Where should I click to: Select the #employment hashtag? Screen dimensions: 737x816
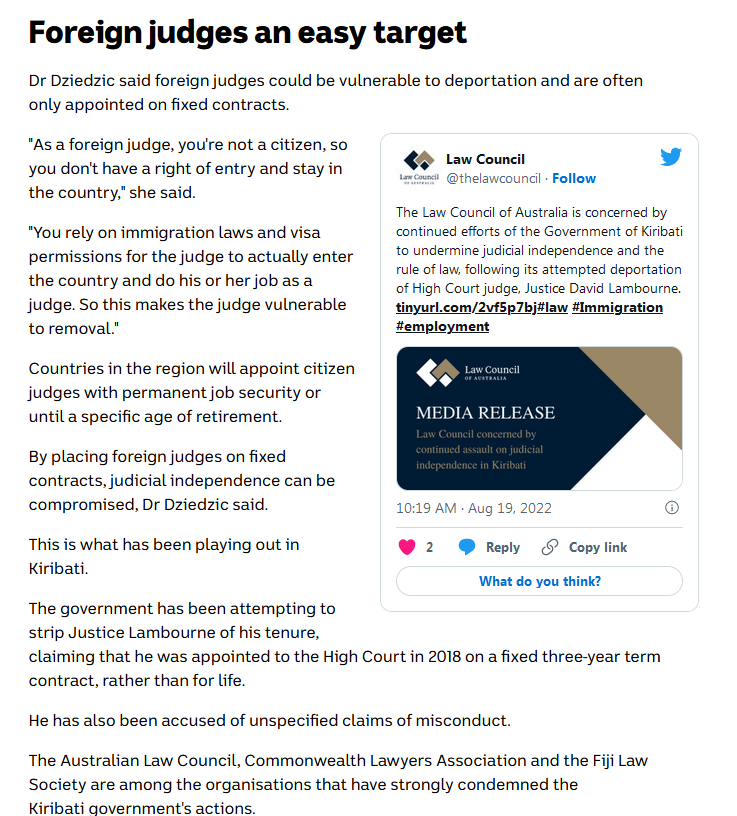click(x=443, y=326)
